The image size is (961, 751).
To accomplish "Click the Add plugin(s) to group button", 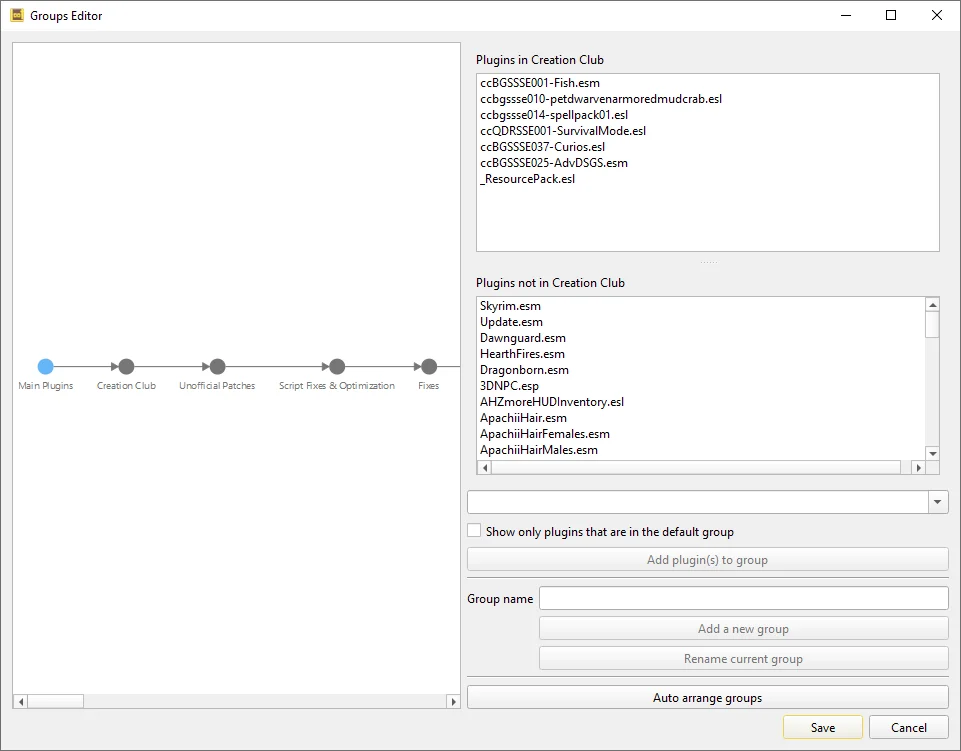I will pos(708,560).
